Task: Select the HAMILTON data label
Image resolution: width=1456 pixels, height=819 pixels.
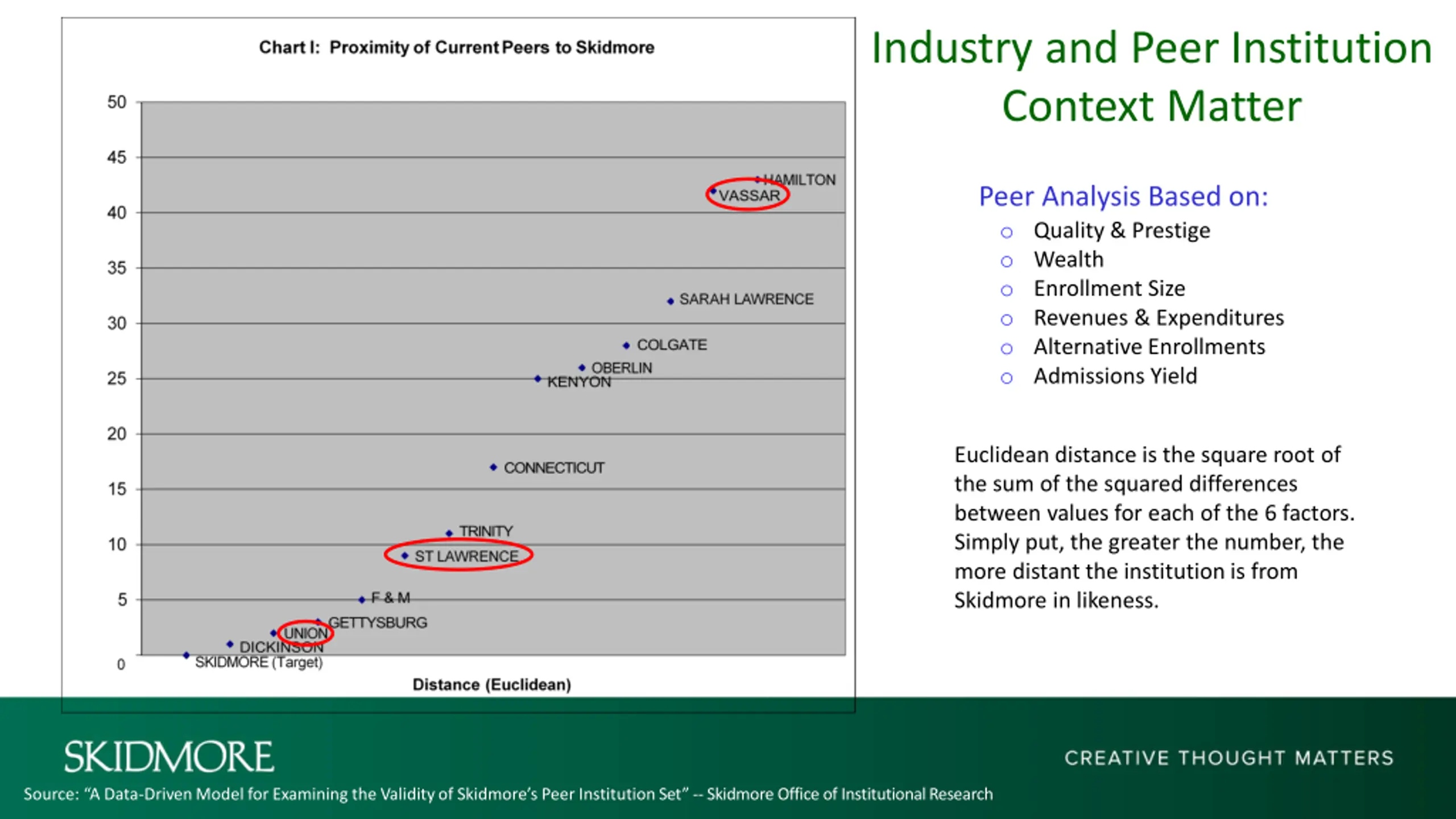Action: pyautogui.click(x=799, y=180)
